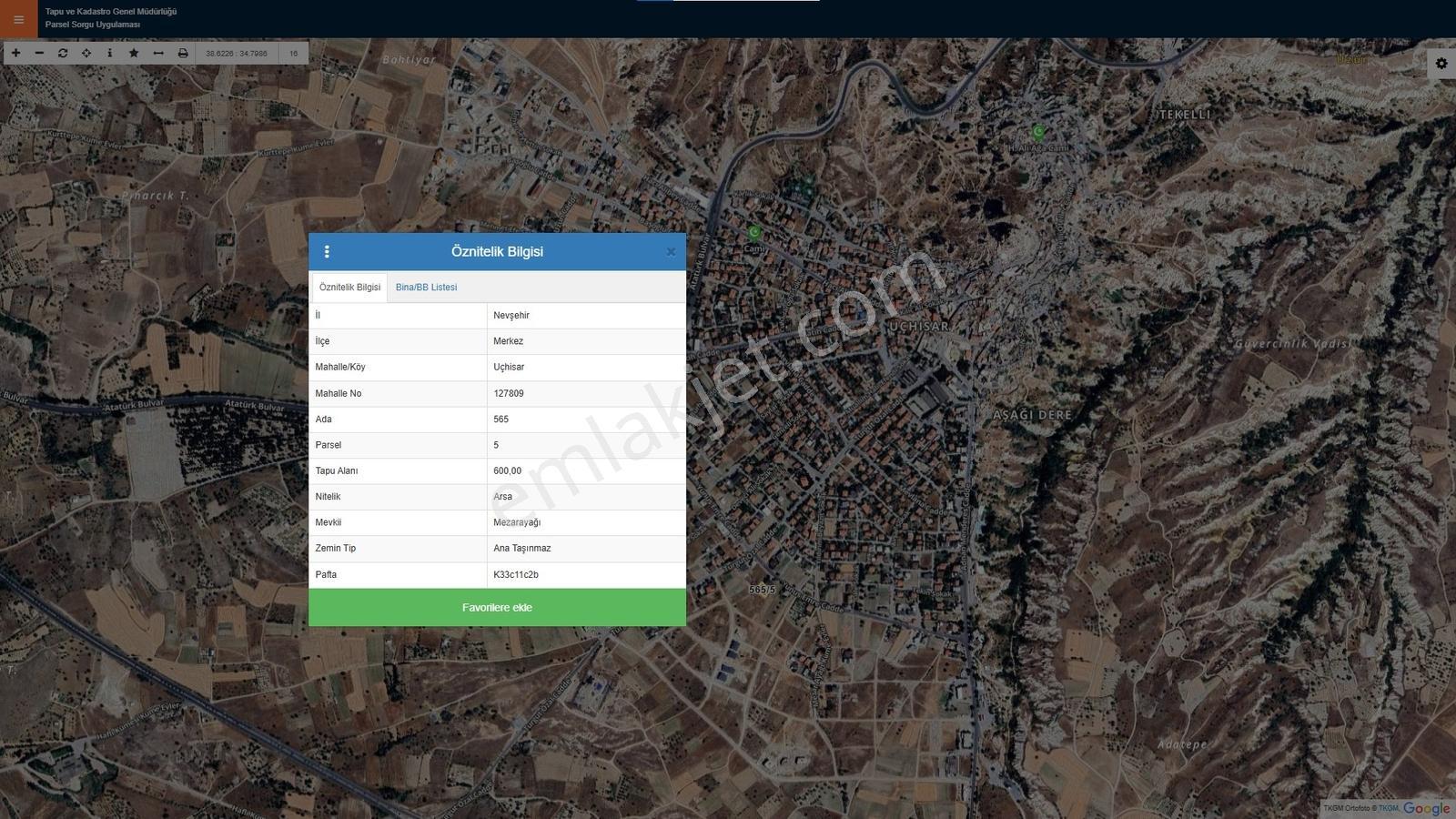Click the H. Ali Ağa Camii marker

[x=1037, y=133]
